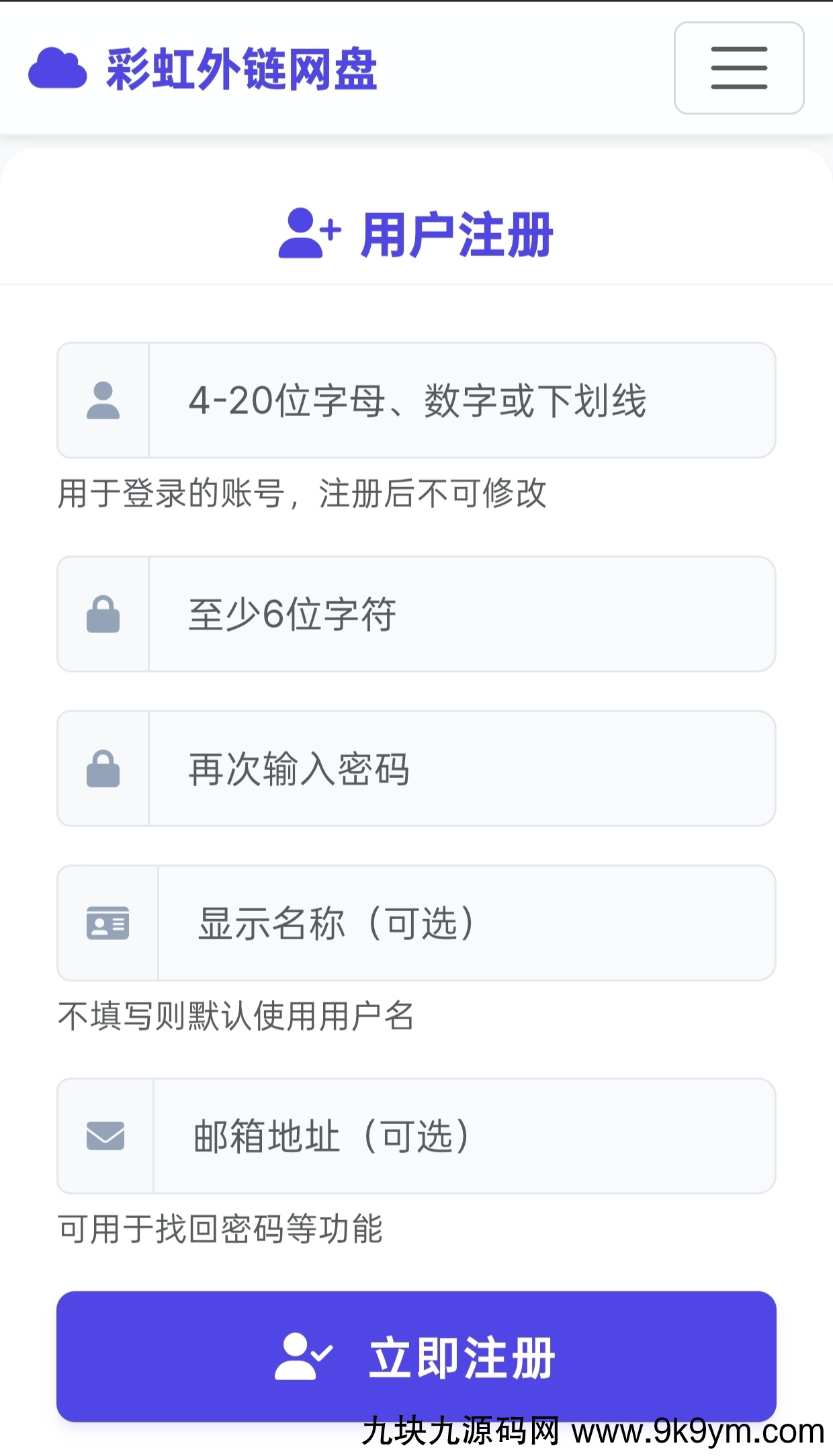Click the add-user icon beside 用户注册
This screenshot has height=1456, width=833.
pos(309,233)
